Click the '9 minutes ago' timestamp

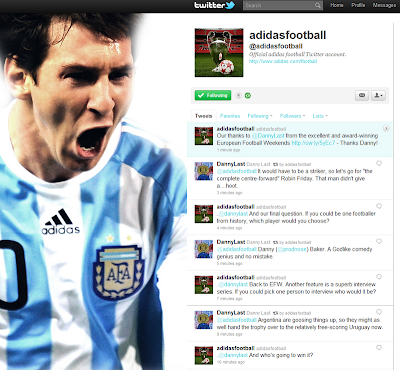pos(229,334)
